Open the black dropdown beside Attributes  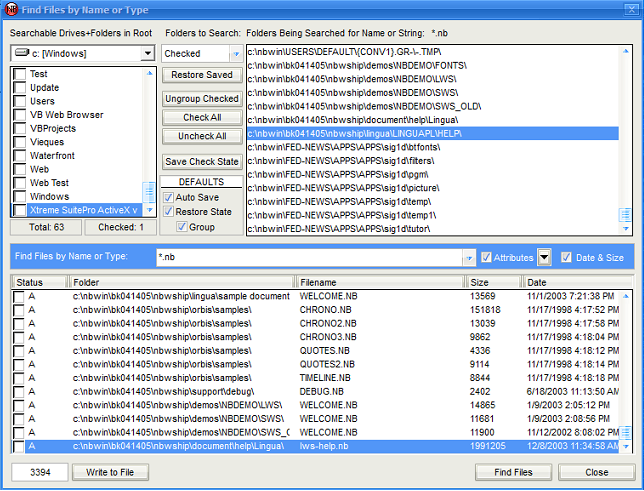tap(544, 258)
